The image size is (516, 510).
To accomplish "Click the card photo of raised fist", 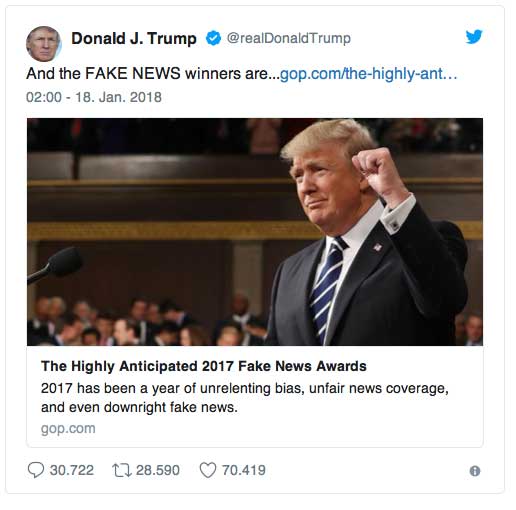I will [x=255, y=232].
